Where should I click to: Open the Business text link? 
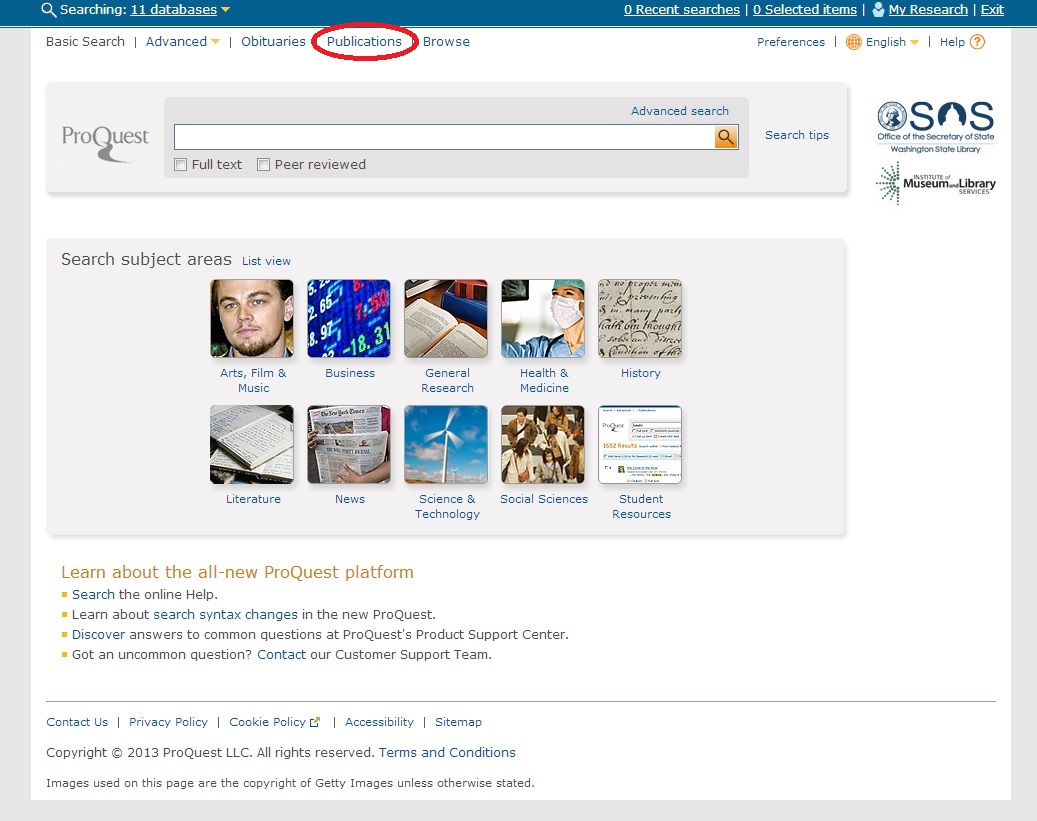(x=350, y=373)
